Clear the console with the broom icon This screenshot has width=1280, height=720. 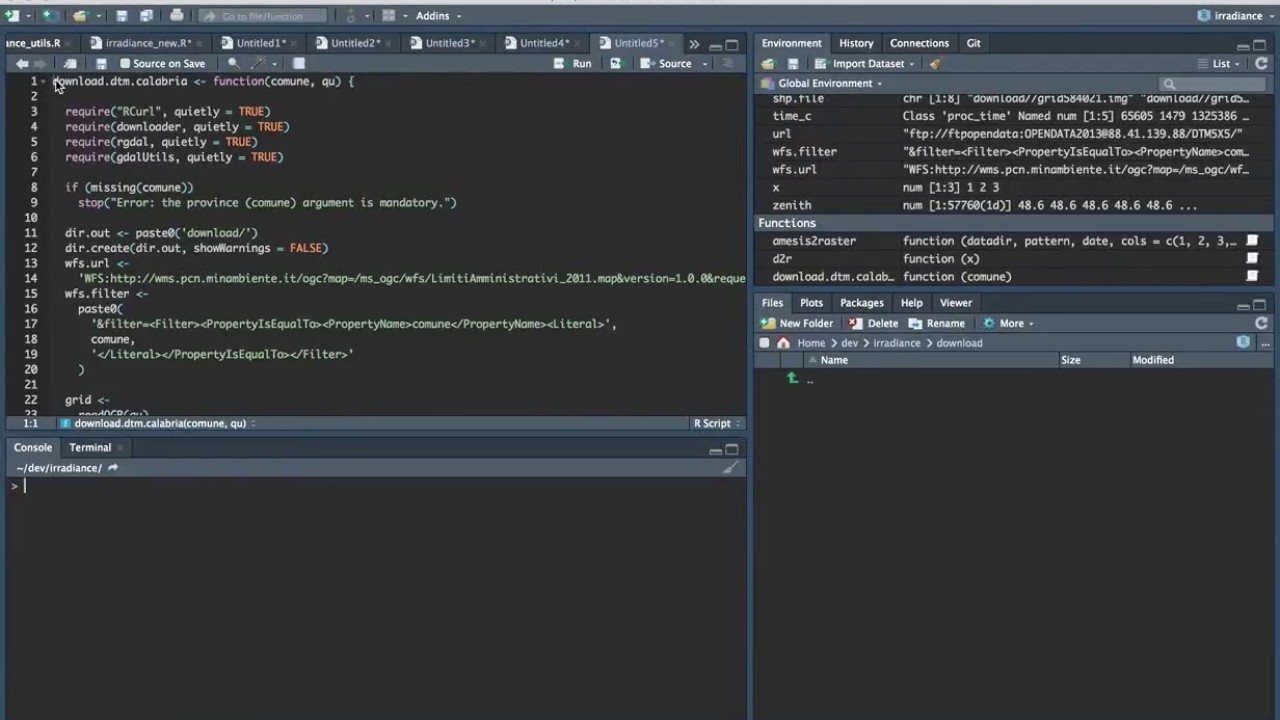click(x=731, y=467)
